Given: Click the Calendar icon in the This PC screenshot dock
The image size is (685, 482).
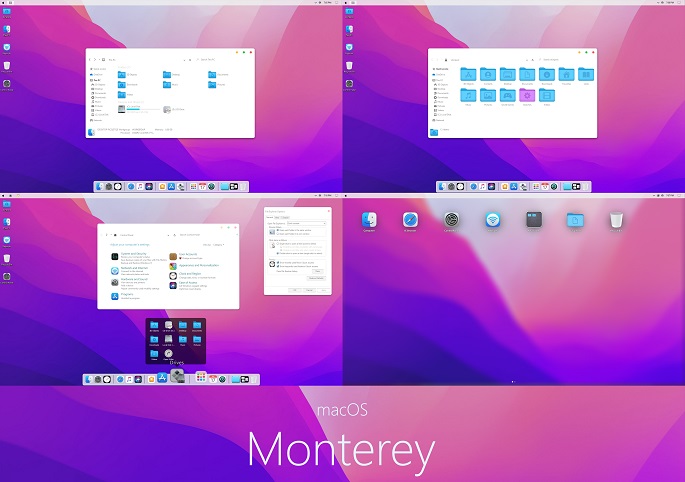Looking at the screenshot, I should pos(202,187).
